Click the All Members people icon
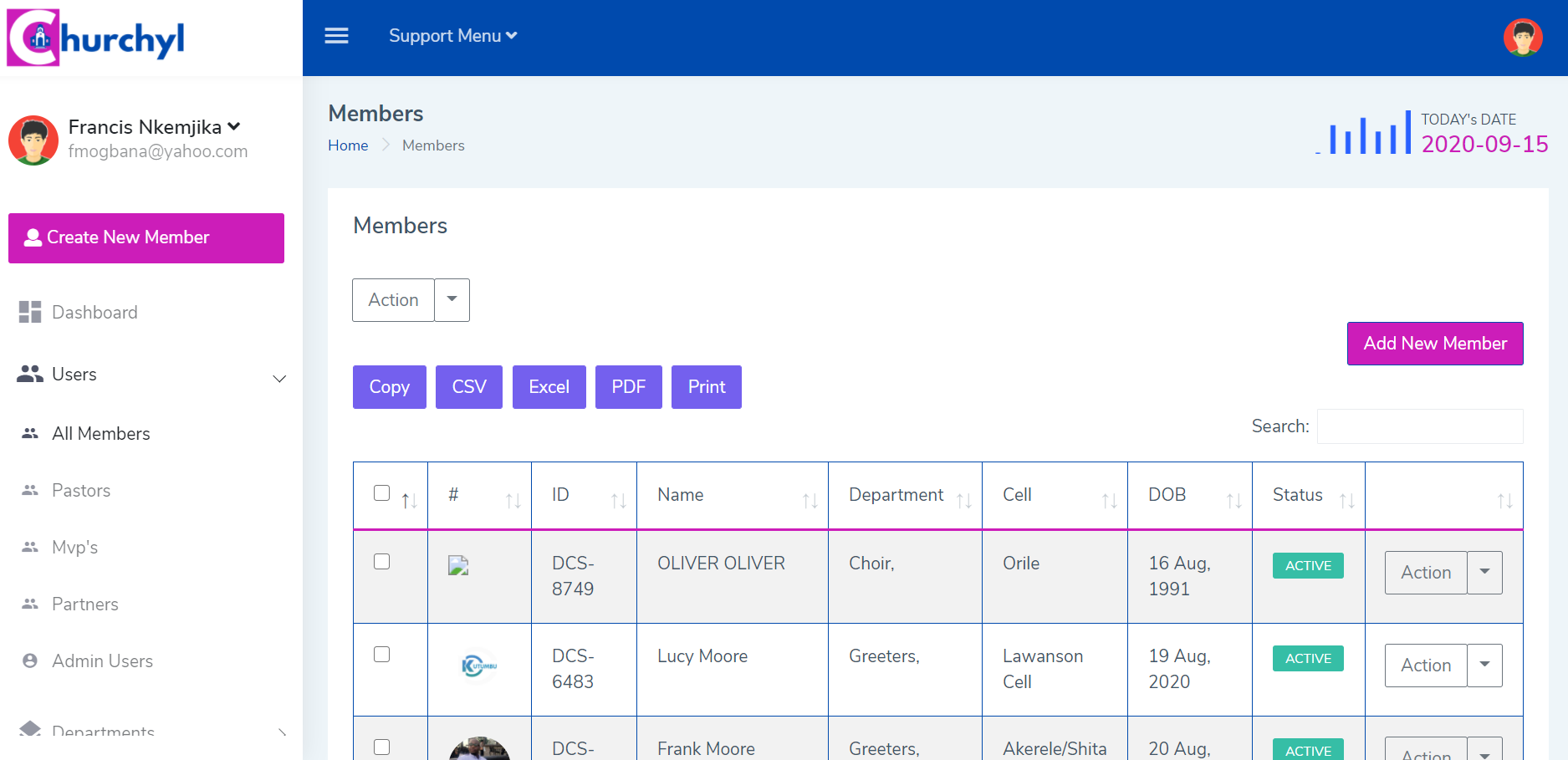 pyautogui.click(x=30, y=433)
